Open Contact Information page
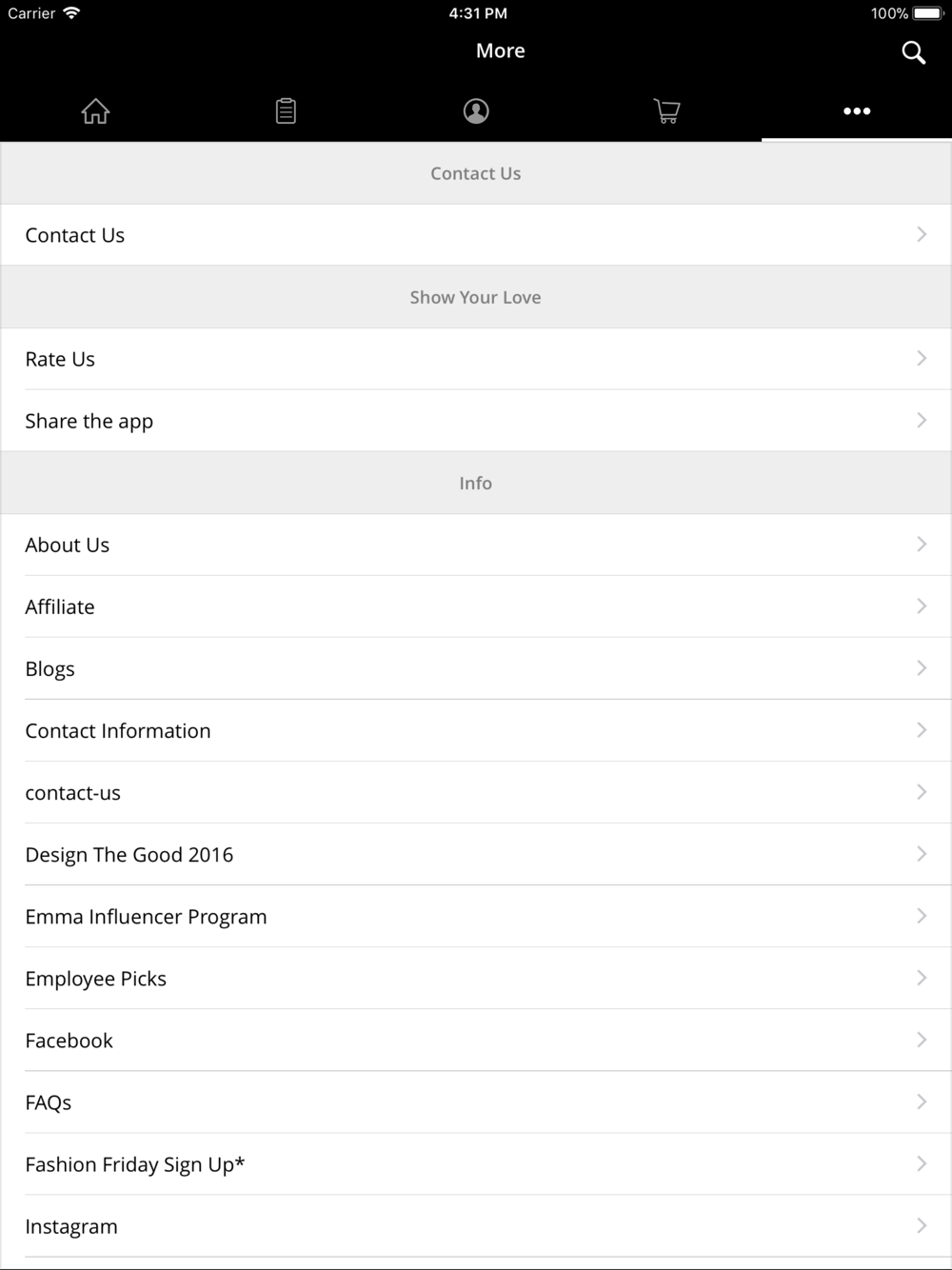The height and width of the screenshot is (1270, 952). coord(476,730)
